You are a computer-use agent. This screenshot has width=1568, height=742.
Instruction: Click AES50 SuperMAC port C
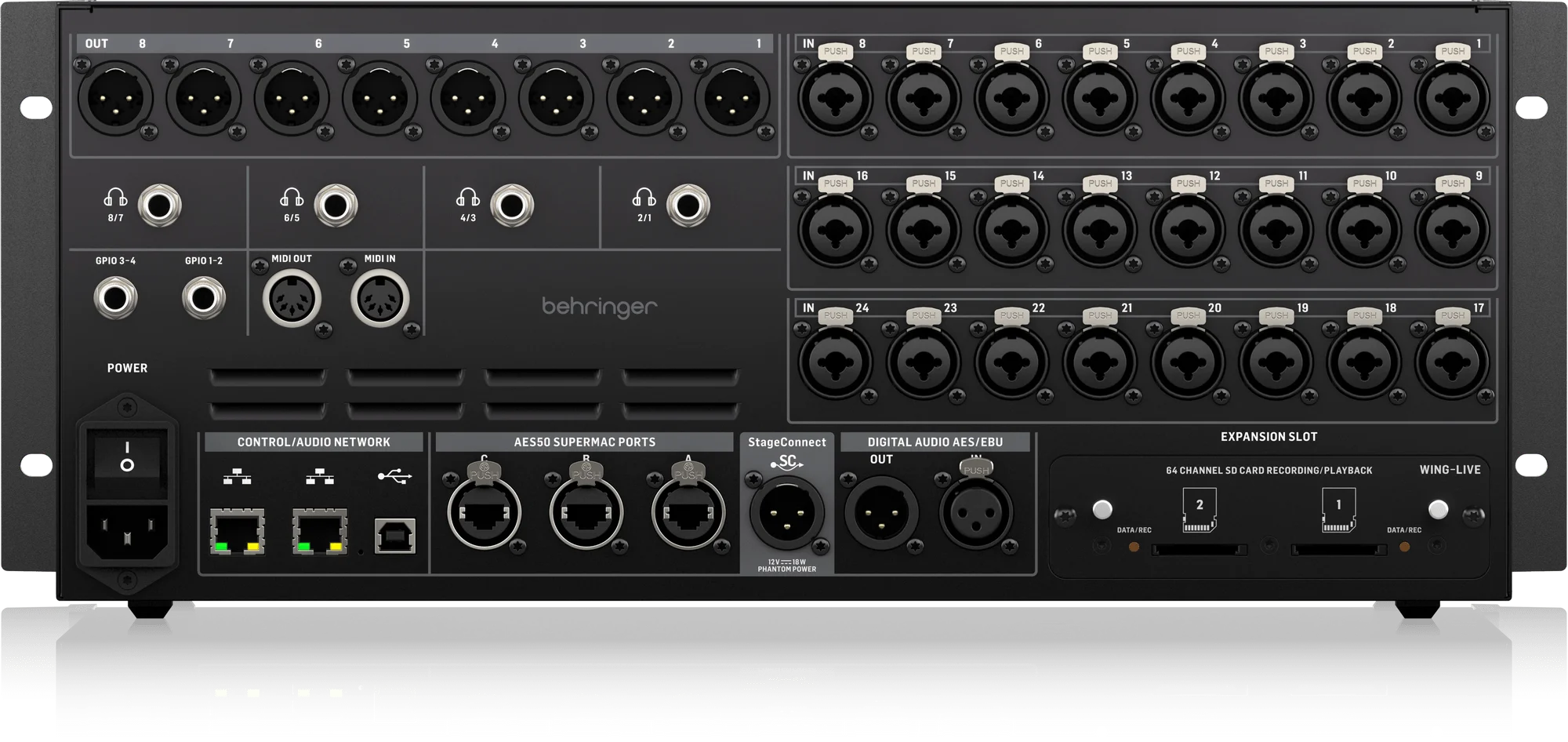(x=485, y=513)
